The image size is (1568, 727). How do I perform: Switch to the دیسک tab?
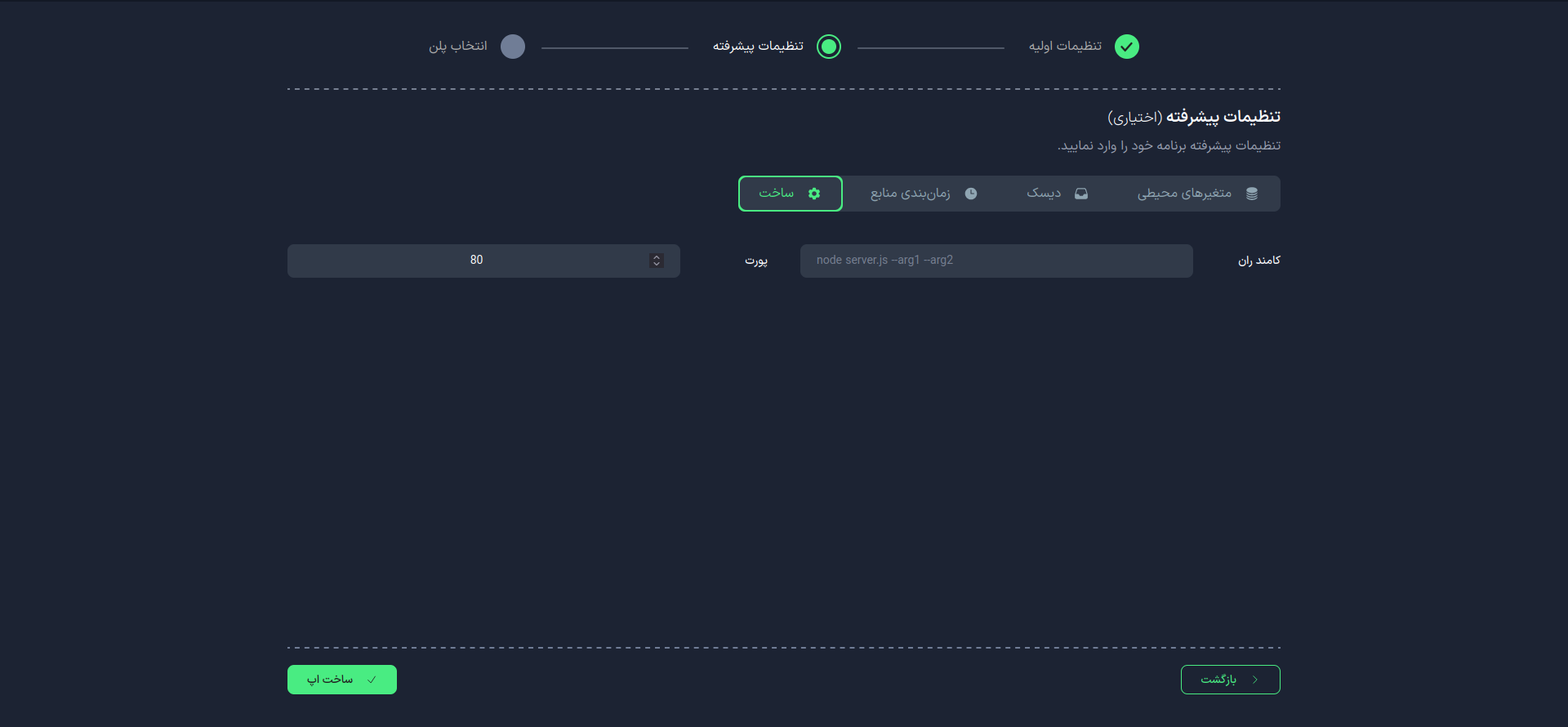tap(1058, 194)
